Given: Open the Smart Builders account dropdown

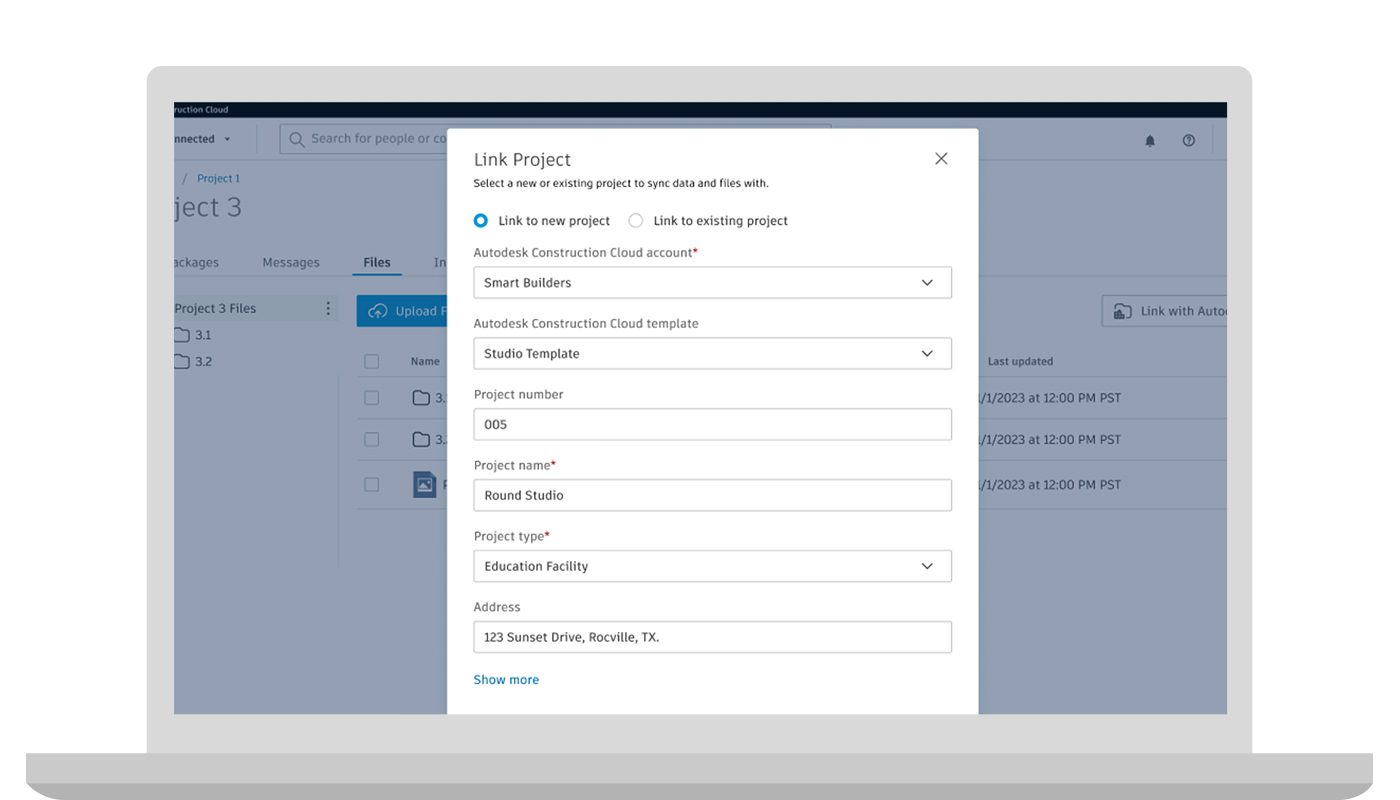Looking at the screenshot, I should 712,283.
